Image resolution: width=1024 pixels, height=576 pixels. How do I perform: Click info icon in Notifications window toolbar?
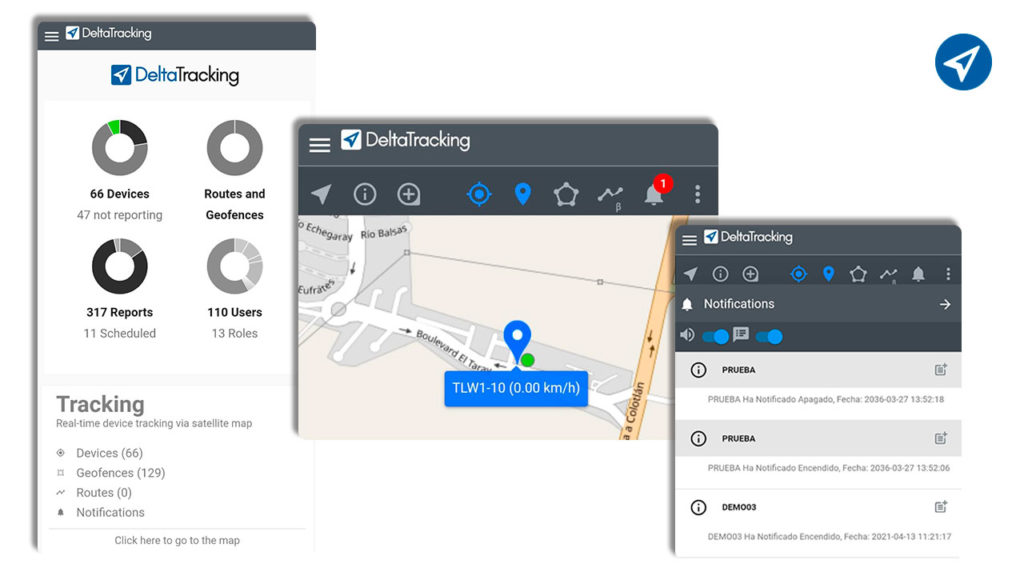click(720, 274)
